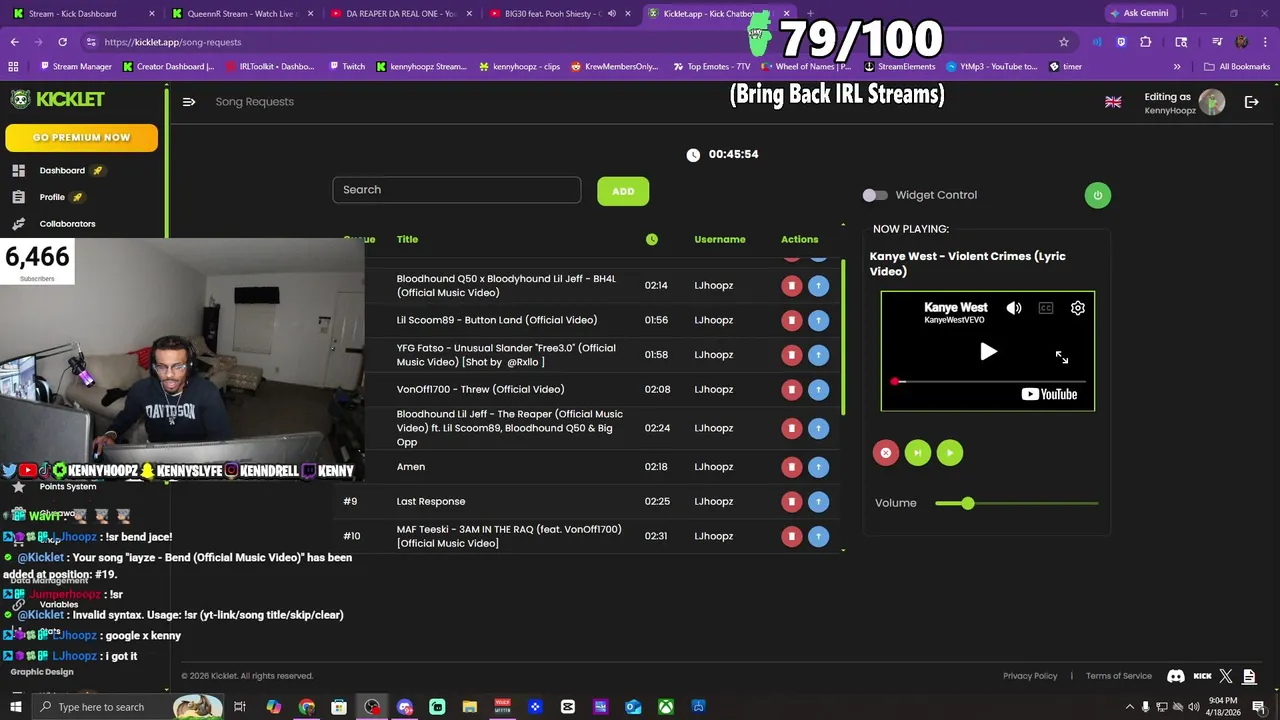Toggle the green power button
This screenshot has height=720, width=1280.
tap(1097, 195)
